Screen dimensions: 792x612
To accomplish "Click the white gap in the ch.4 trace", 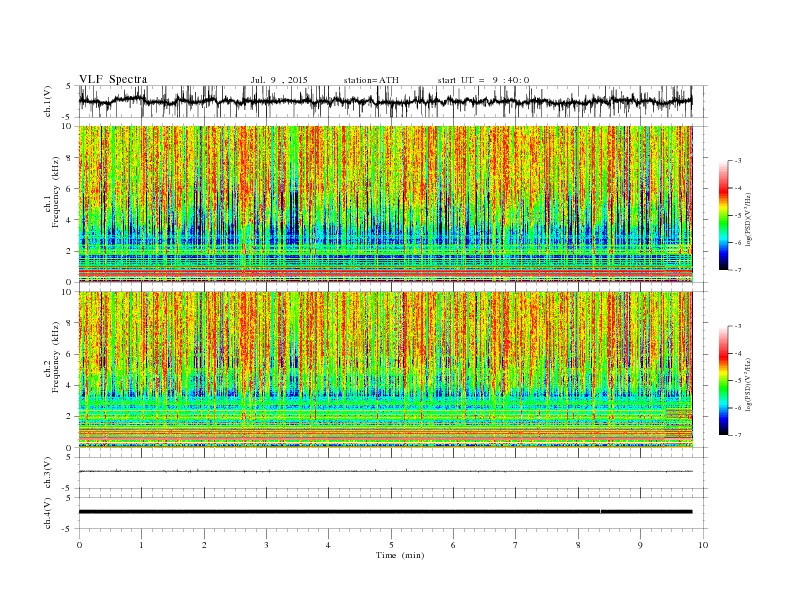I will pyautogui.click(x=601, y=512).
